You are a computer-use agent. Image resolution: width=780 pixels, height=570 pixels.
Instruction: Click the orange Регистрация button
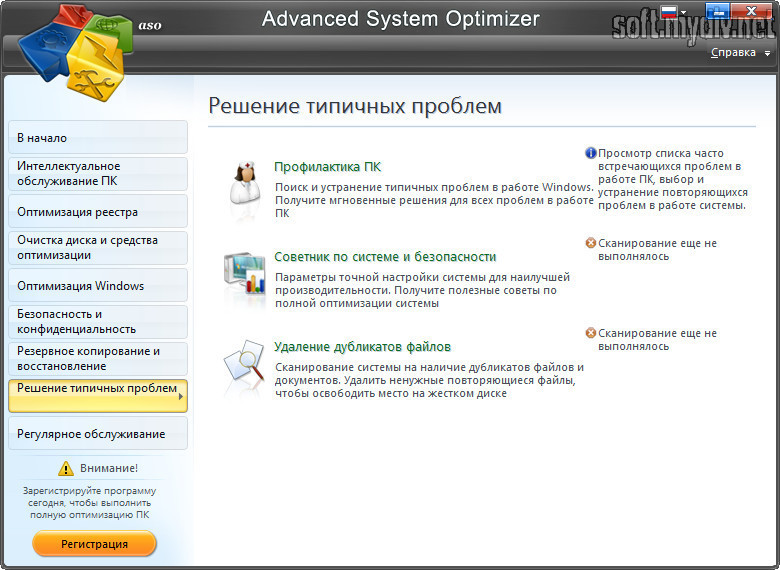pyautogui.click(x=95, y=544)
